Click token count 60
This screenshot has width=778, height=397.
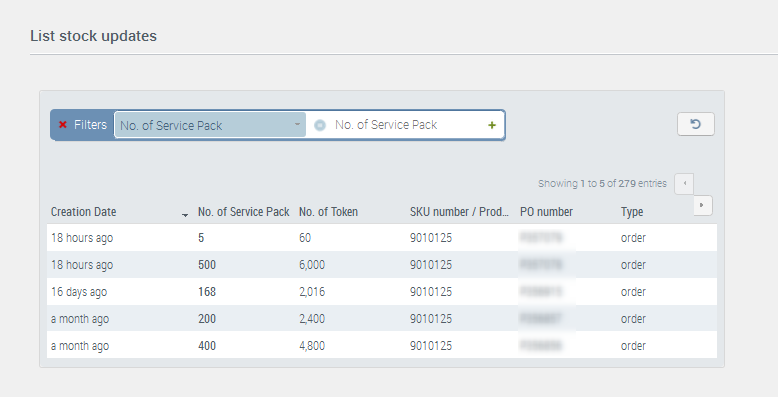[305, 238]
